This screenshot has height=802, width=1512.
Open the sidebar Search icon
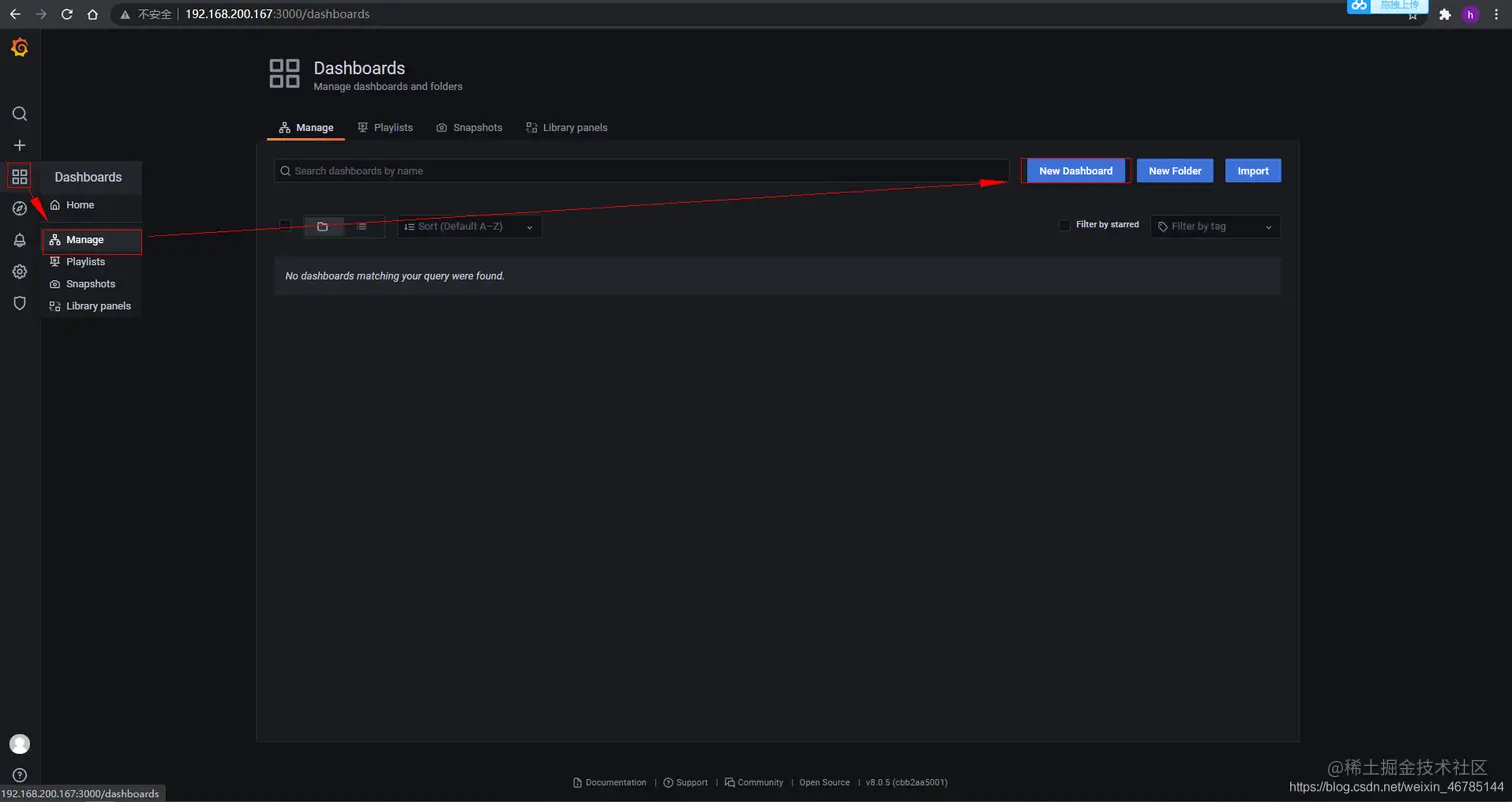19,114
